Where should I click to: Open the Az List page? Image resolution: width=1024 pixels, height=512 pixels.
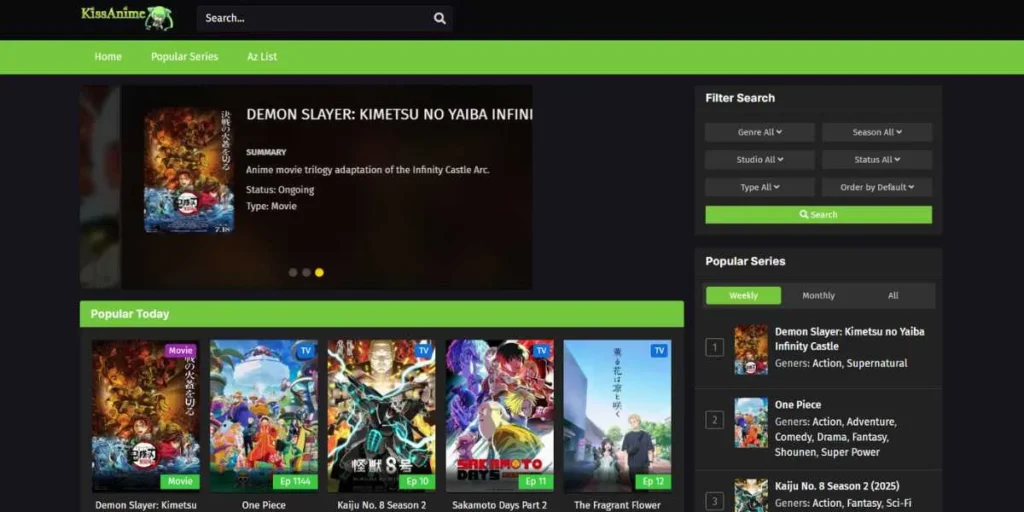coord(262,57)
